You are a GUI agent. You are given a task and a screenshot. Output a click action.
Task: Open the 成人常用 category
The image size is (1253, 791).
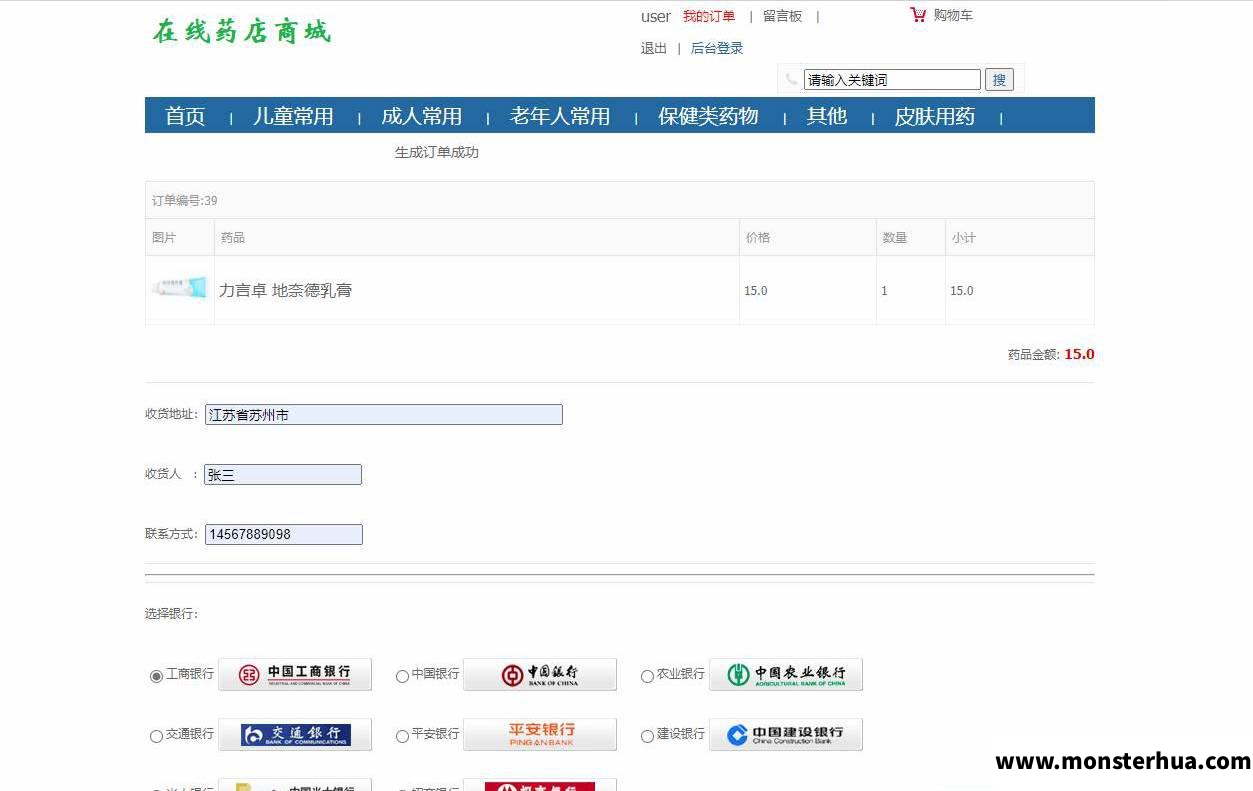click(x=422, y=116)
